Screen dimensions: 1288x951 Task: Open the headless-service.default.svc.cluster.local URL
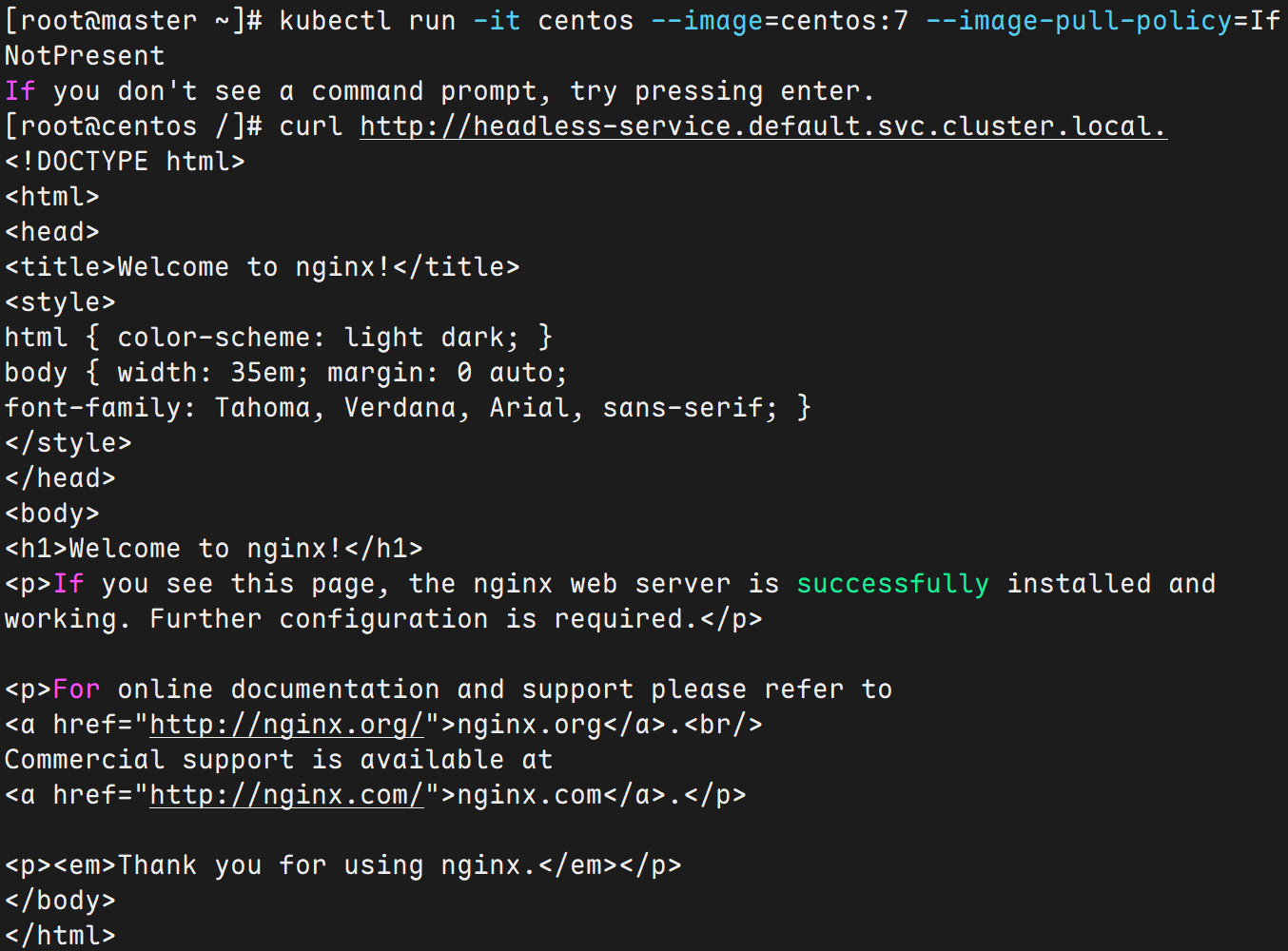point(763,126)
